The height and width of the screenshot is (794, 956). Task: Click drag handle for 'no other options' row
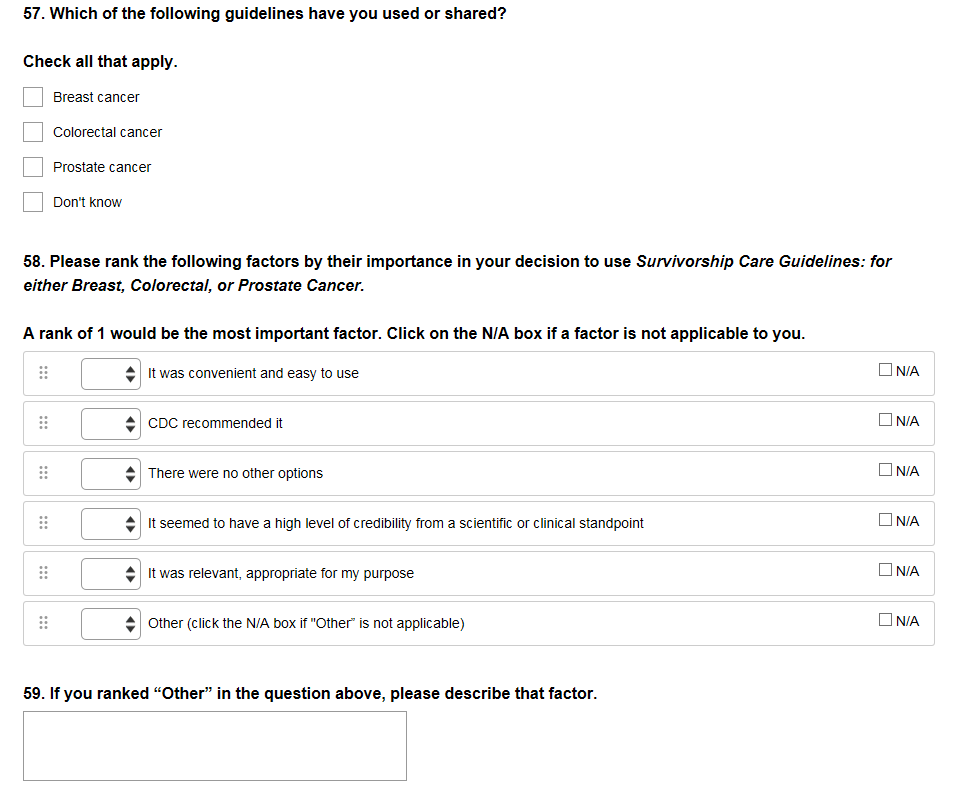[x=43, y=473]
